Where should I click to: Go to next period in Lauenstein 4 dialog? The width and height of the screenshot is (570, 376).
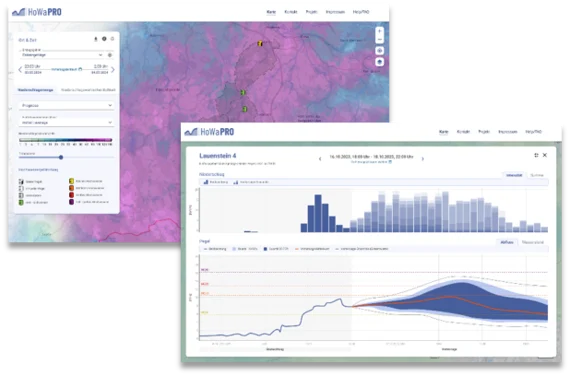pyautogui.click(x=423, y=159)
